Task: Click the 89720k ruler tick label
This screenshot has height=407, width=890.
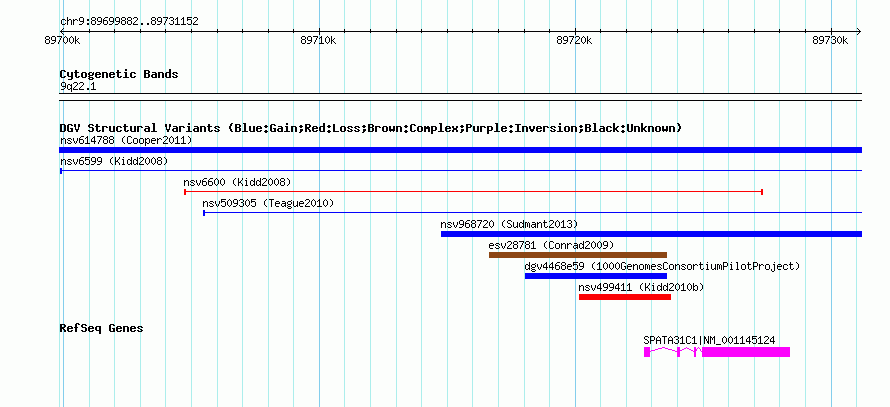Action: [574, 40]
